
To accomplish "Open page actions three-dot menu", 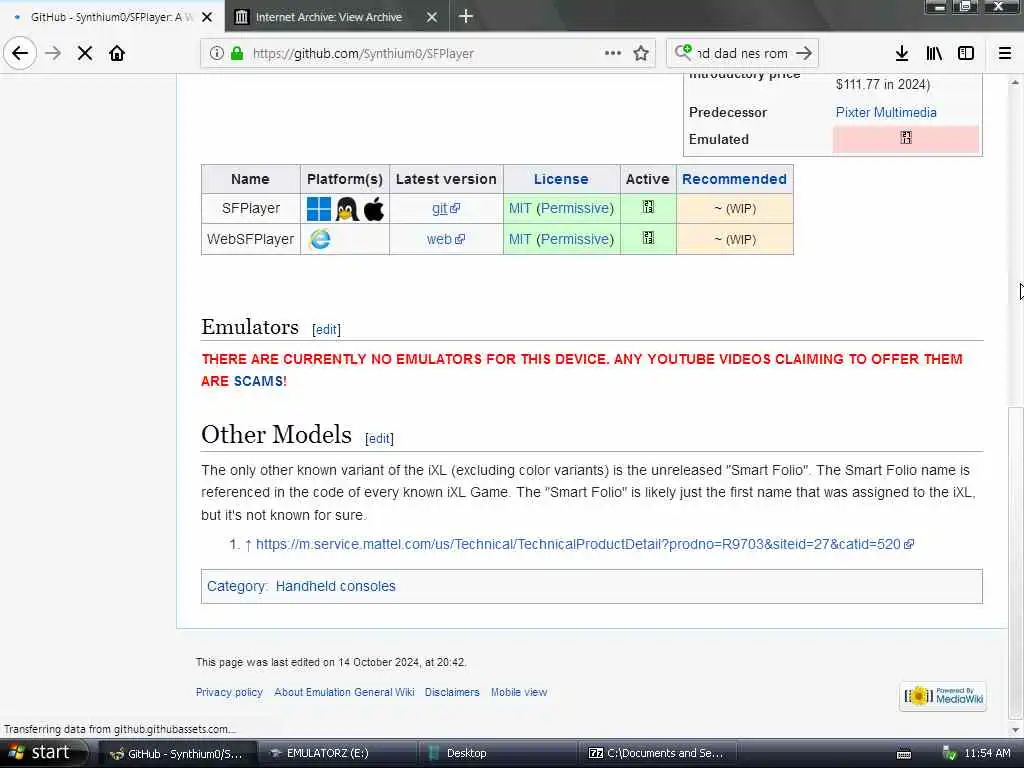I will coord(613,53).
